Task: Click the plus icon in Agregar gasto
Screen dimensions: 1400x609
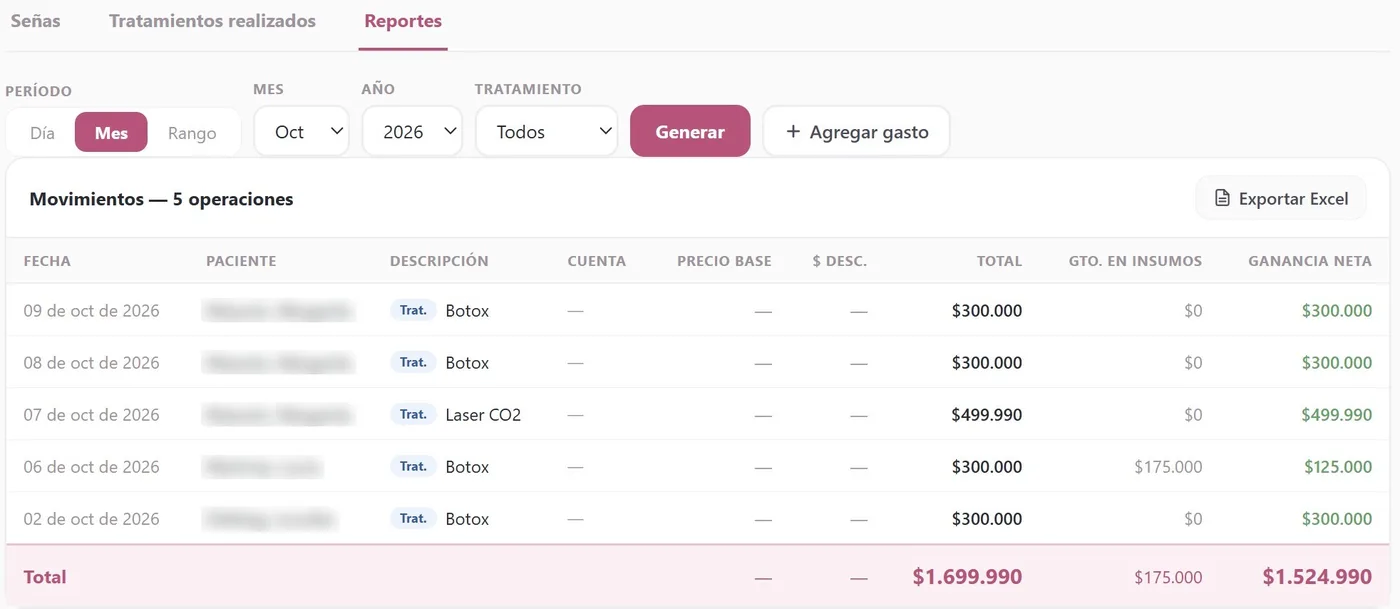Action: 793,131
